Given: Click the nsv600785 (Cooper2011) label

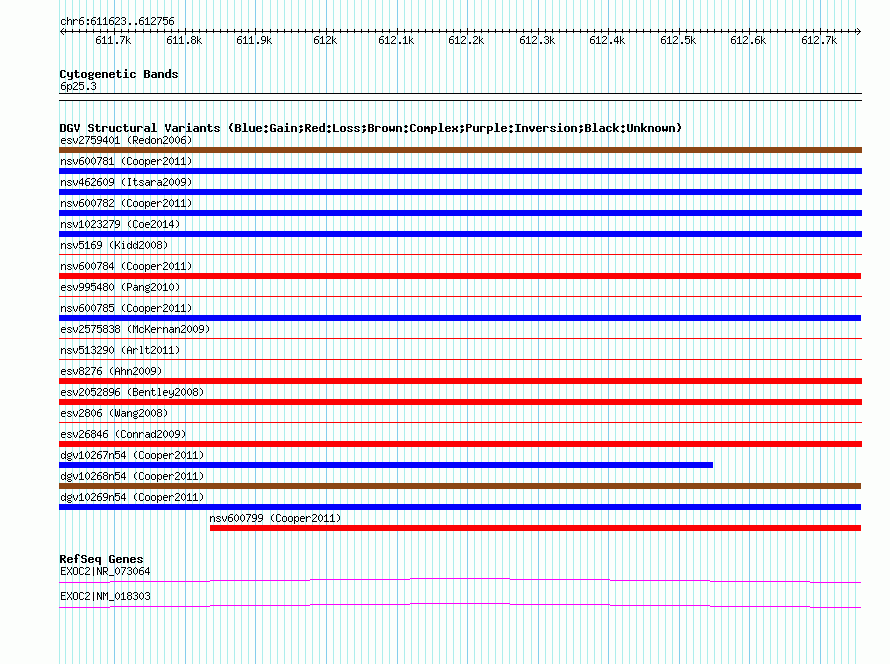Looking at the screenshot, I should (x=126, y=308).
